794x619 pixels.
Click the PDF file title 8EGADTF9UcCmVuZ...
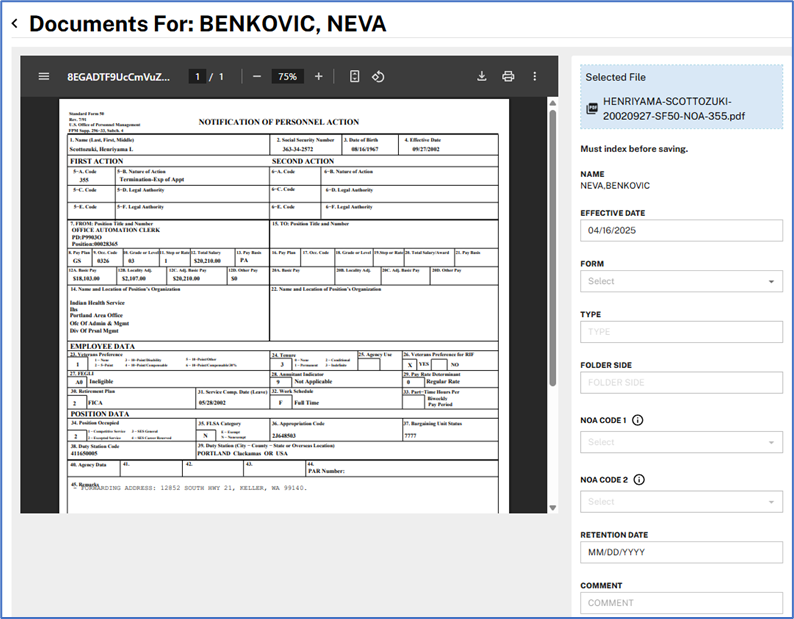pos(118,77)
